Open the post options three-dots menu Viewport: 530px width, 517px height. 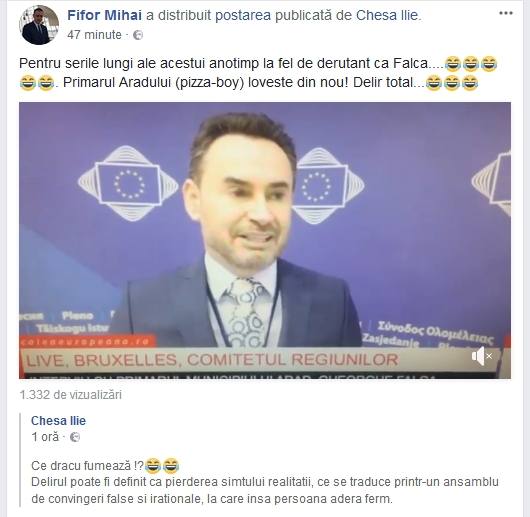tap(506, 14)
